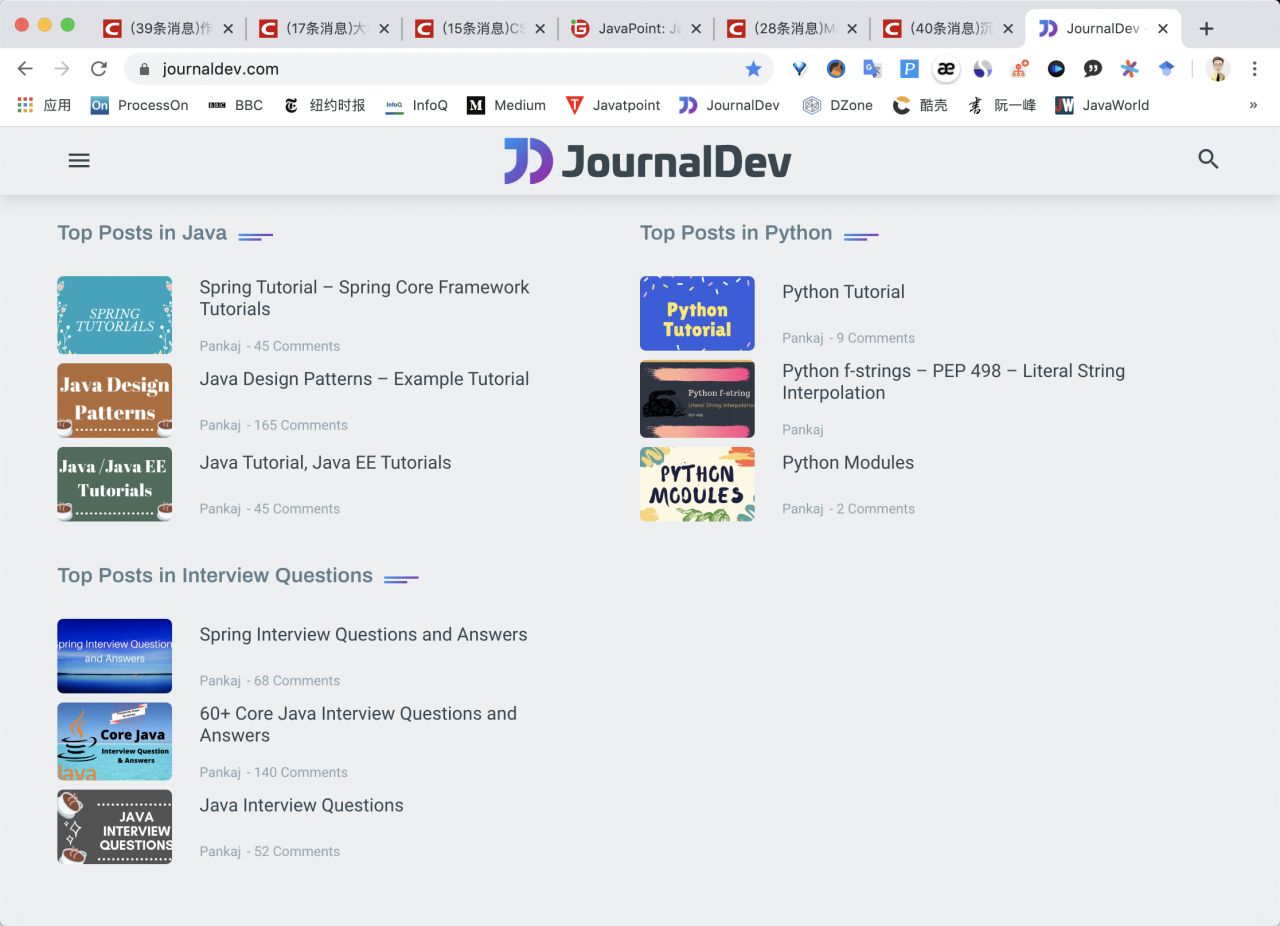Image resolution: width=1280 pixels, height=926 pixels.
Task: Close the active JournalDev tab
Action: [x=1162, y=29]
